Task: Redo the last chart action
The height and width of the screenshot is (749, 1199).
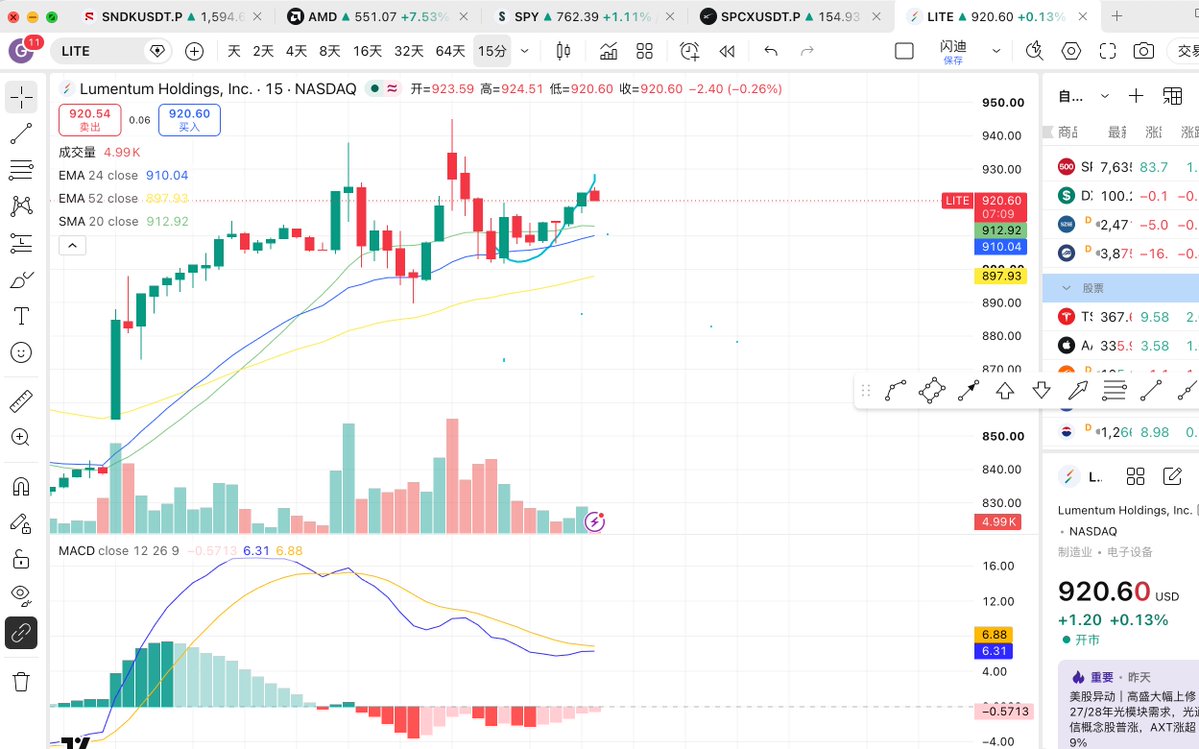Action: (807, 51)
